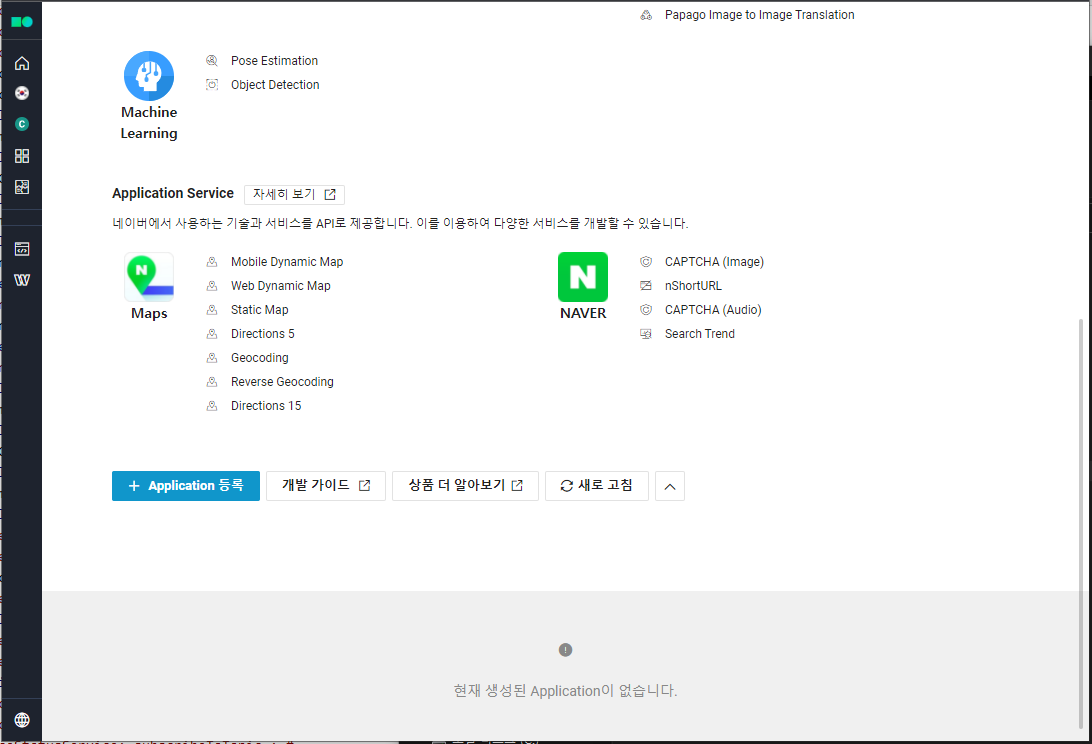Click the icon beside Pose Estimation
Viewport: 1092px width, 744px height.
click(212, 61)
